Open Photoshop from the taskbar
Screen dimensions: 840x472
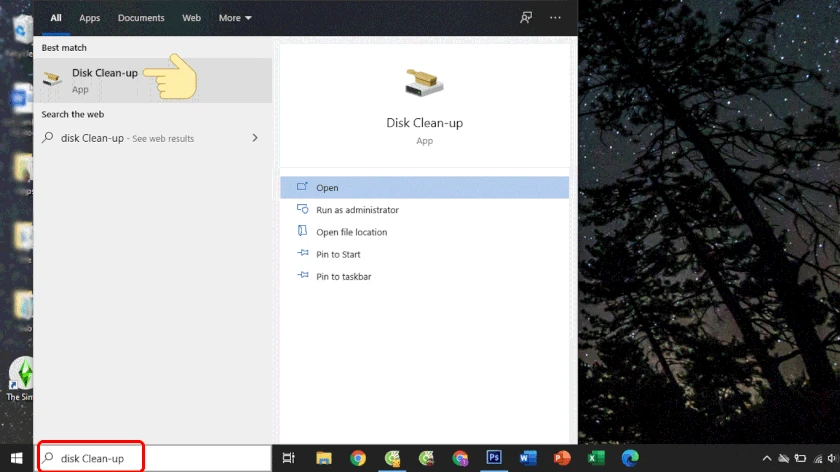(494, 458)
